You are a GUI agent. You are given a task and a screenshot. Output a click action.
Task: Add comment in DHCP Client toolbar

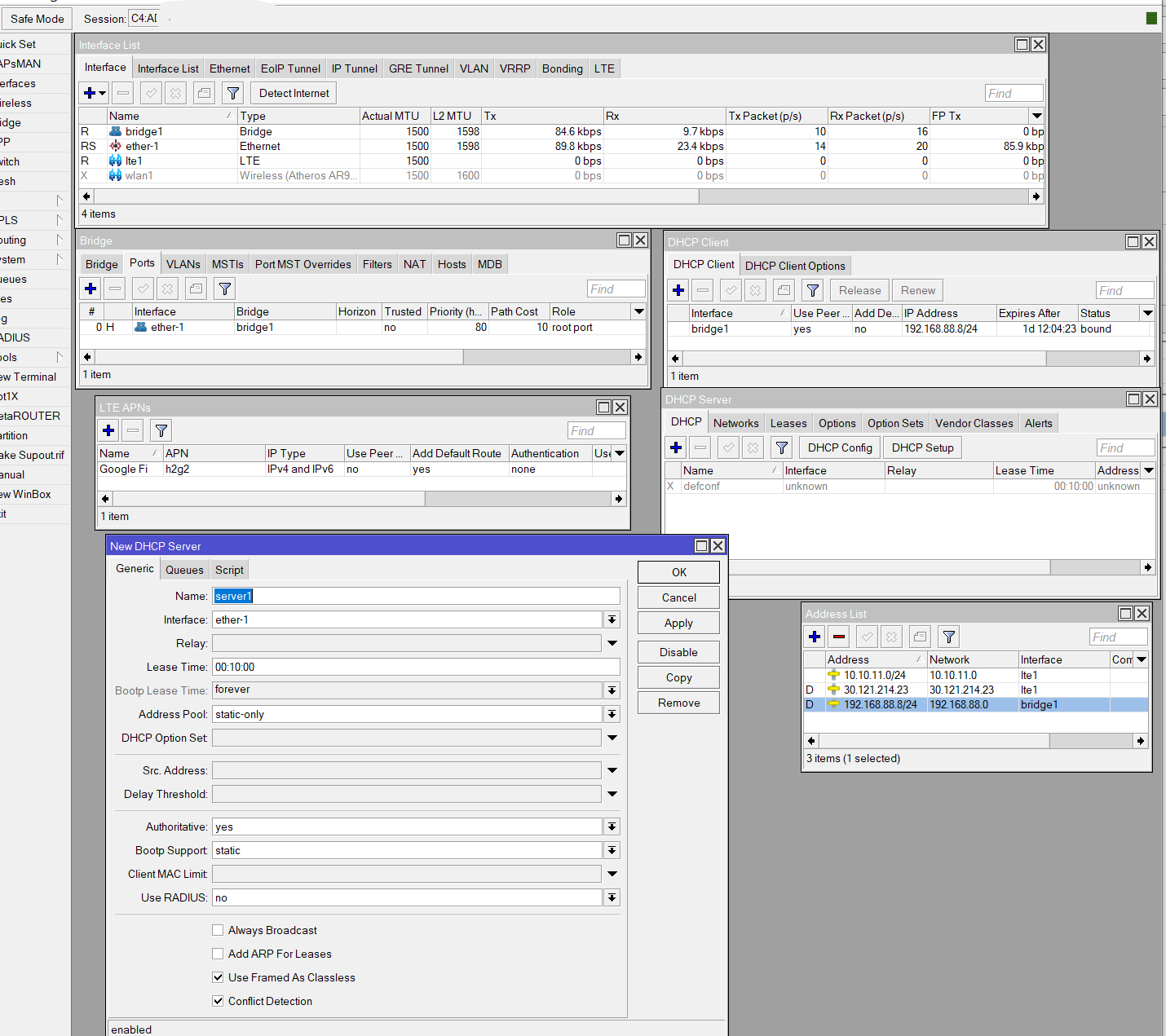click(784, 290)
